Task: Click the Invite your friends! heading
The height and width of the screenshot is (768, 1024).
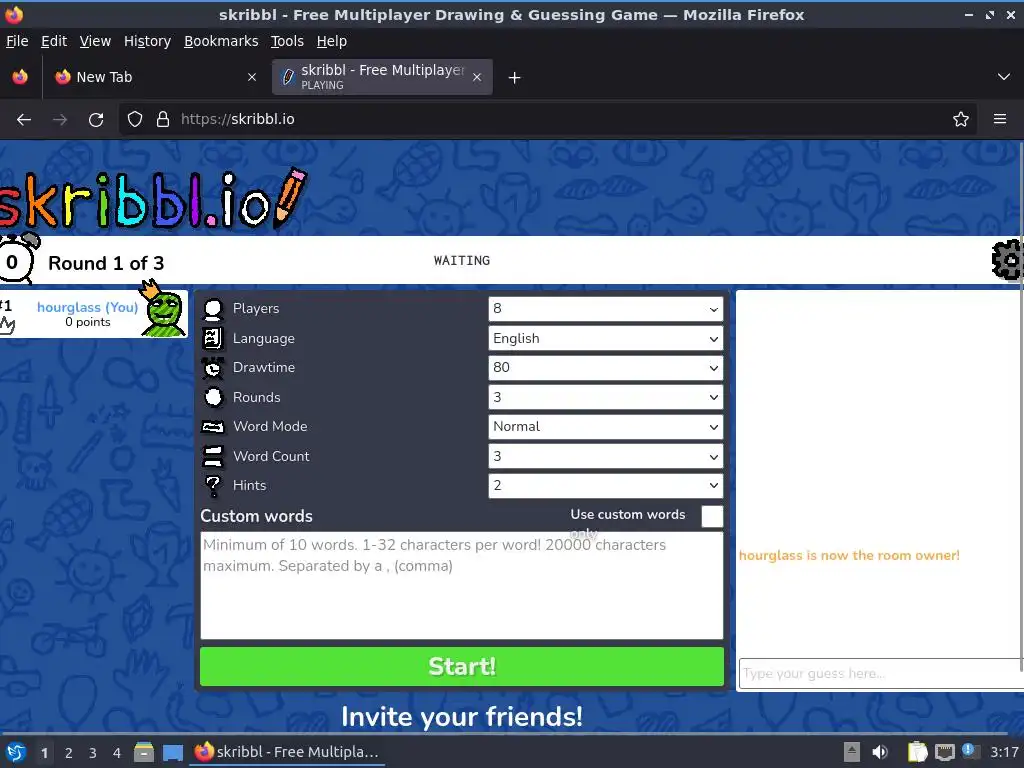Action: pyautogui.click(x=462, y=716)
